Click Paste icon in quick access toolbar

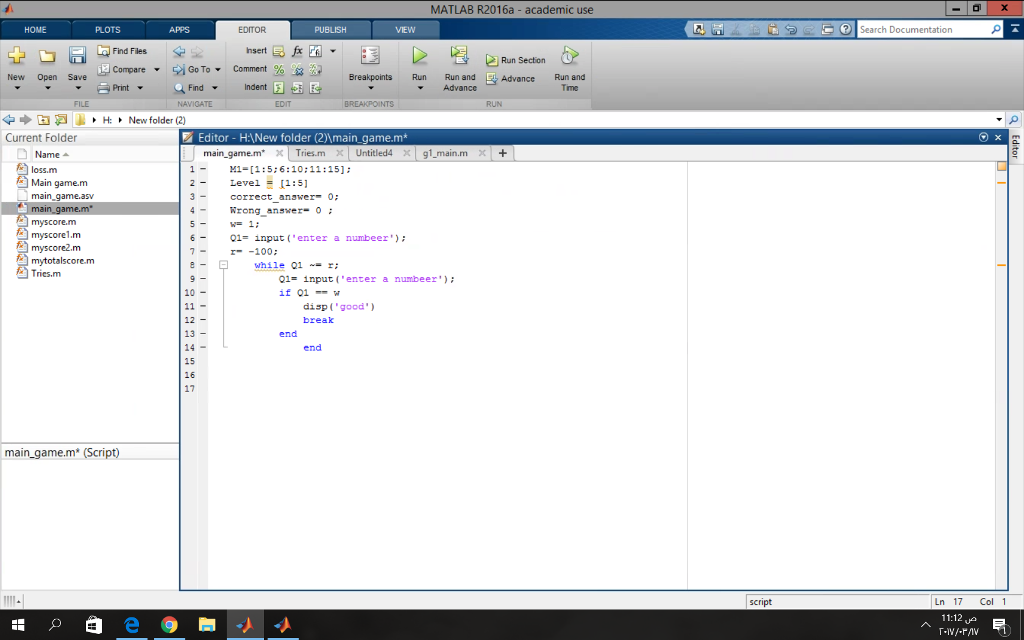(x=773, y=29)
